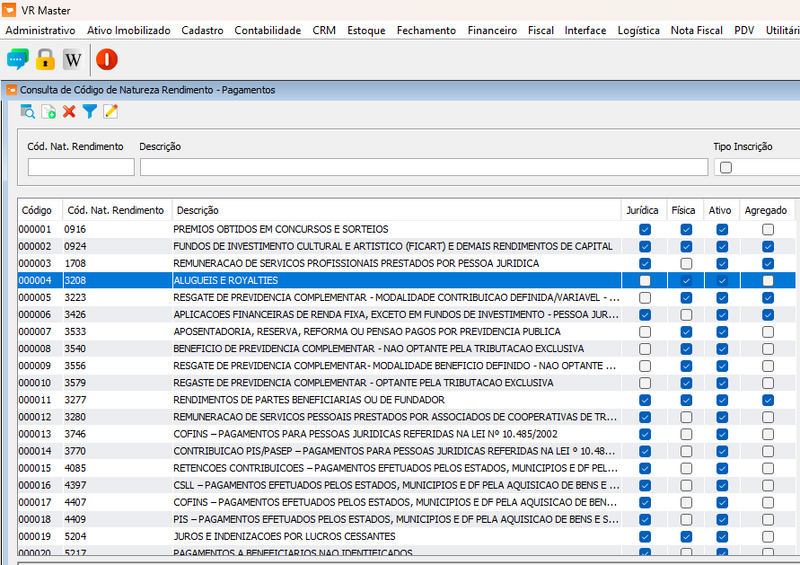Screen dimensions: 800x565
Task: Toggle the Tipo Inscrição checkbox
Action: click(x=726, y=167)
